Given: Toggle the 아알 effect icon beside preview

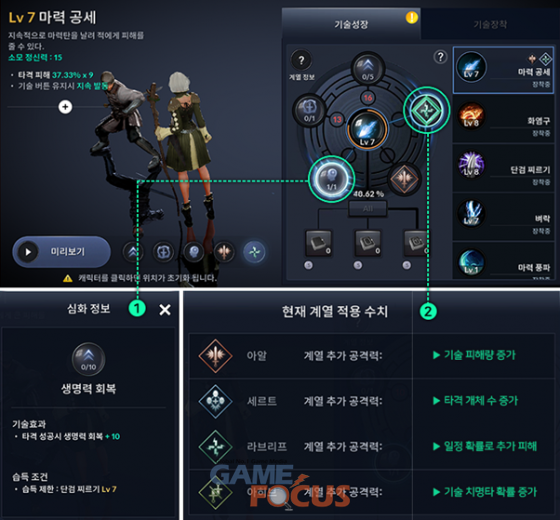Looking at the screenshot, I should (224, 252).
